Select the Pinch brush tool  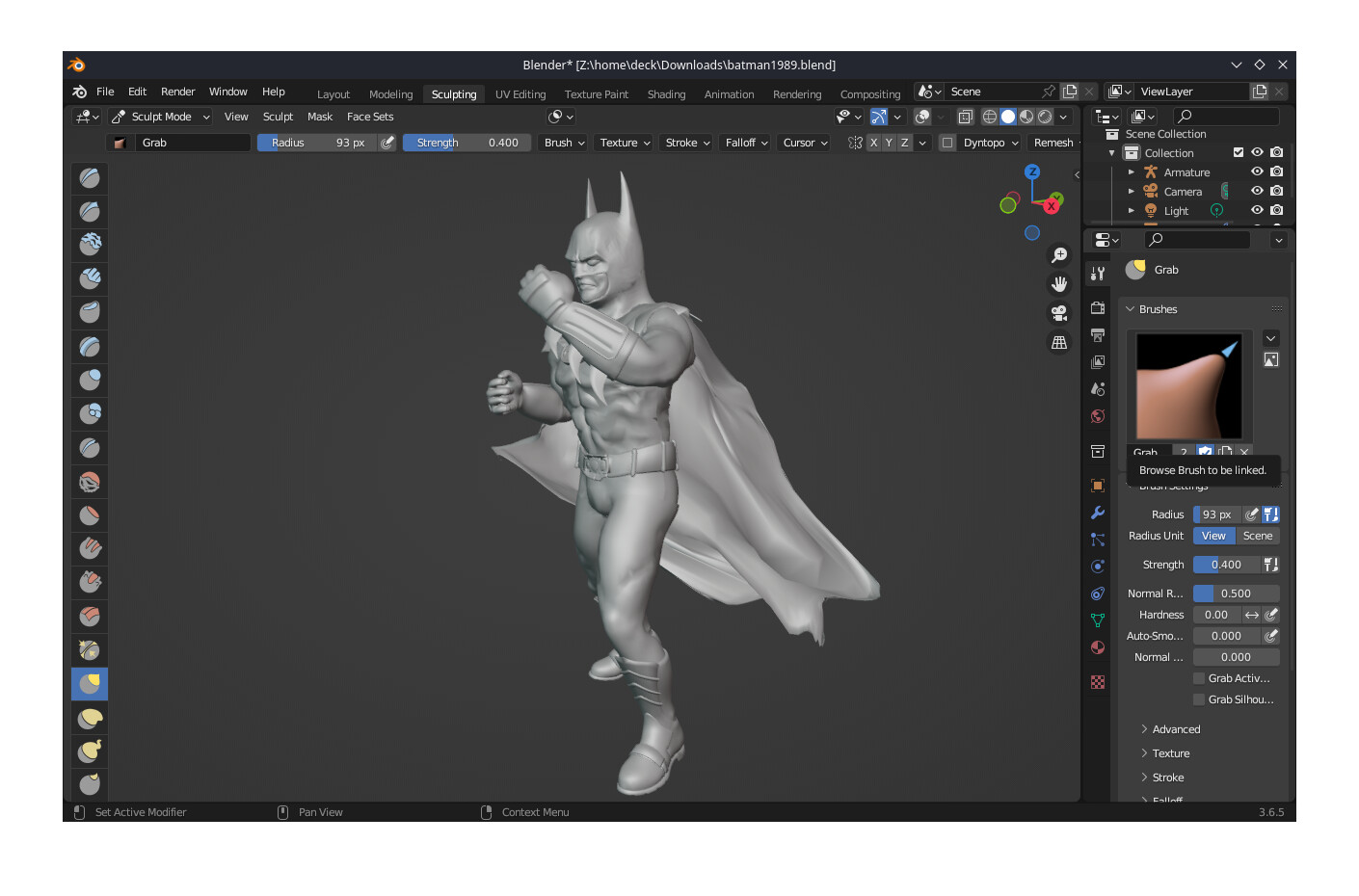(x=90, y=649)
